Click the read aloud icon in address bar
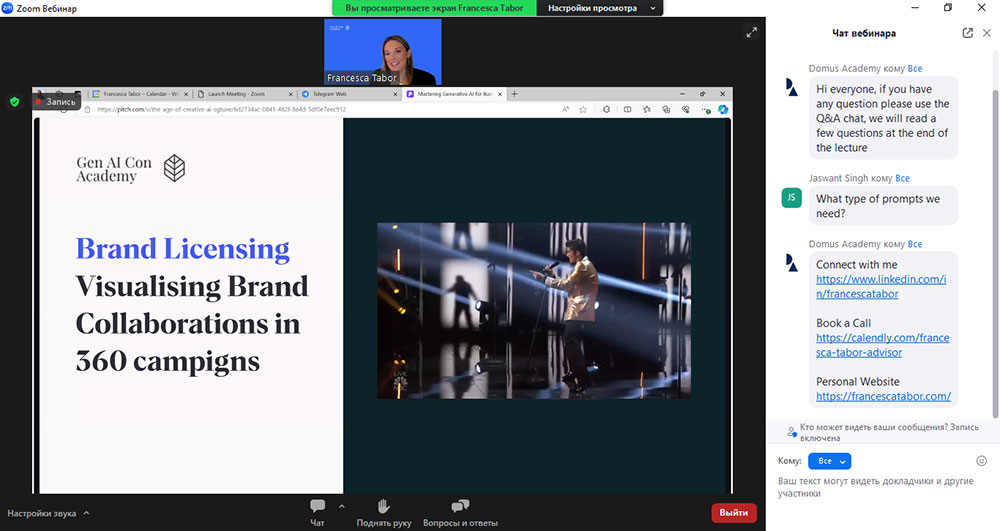Viewport: 1000px width, 531px height. point(565,110)
